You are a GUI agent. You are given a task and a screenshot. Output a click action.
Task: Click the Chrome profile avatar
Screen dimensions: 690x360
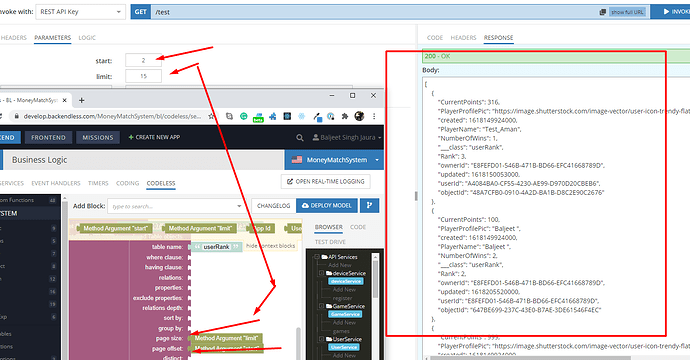point(359,116)
